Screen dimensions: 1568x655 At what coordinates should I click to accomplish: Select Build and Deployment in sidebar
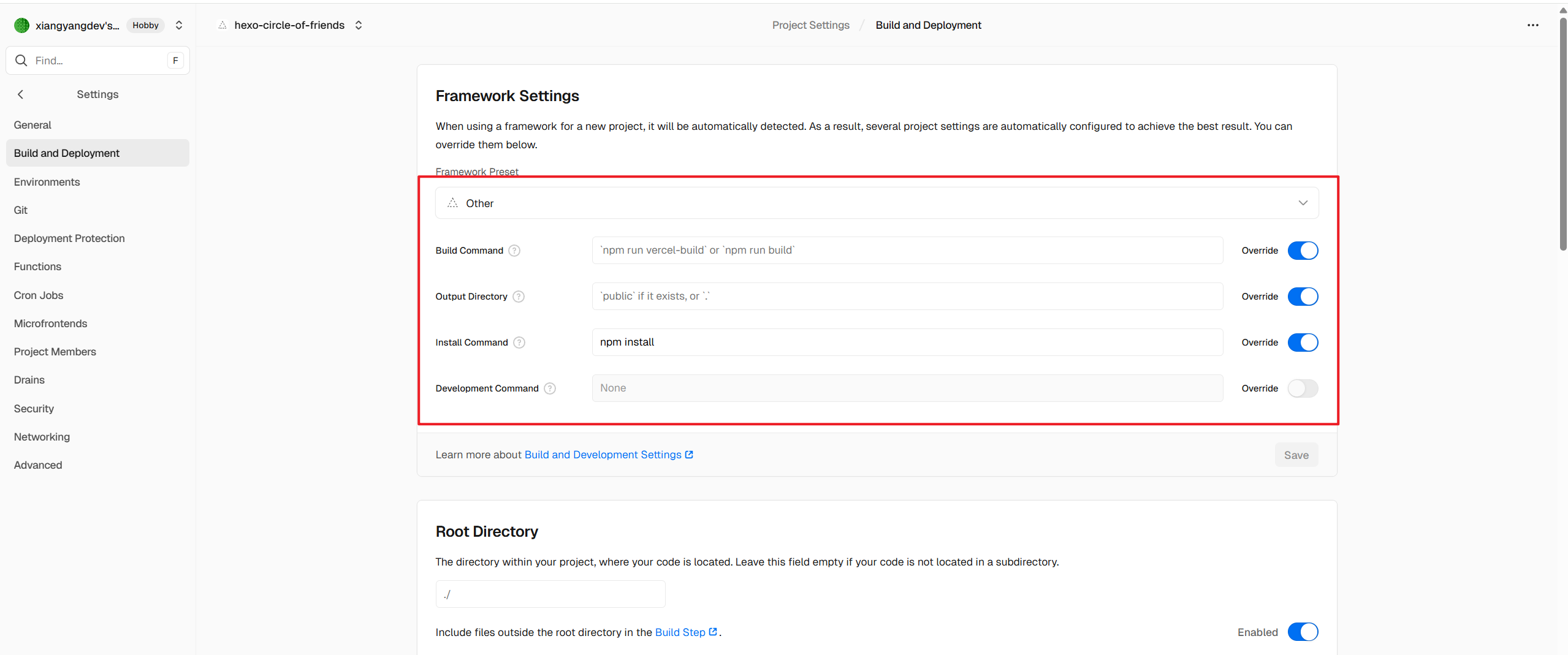97,153
